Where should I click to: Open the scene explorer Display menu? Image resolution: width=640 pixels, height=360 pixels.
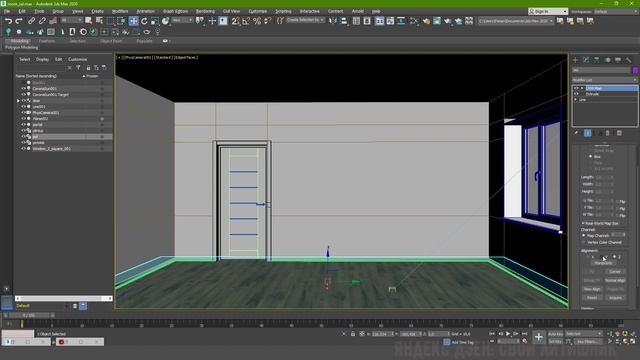click(x=42, y=59)
